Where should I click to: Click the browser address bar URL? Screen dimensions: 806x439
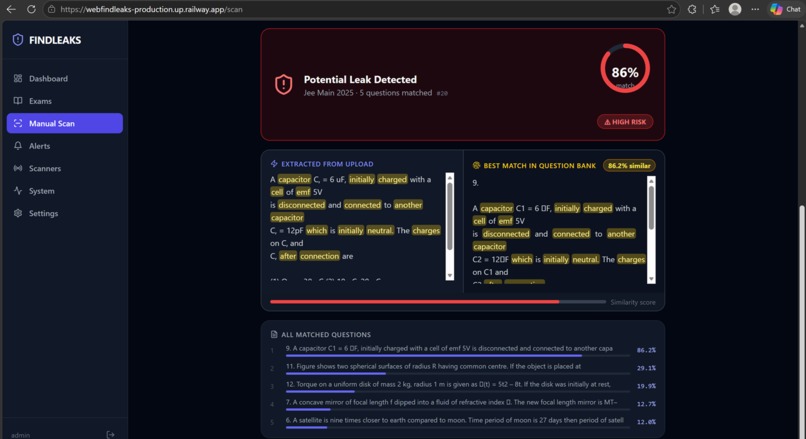151,9
